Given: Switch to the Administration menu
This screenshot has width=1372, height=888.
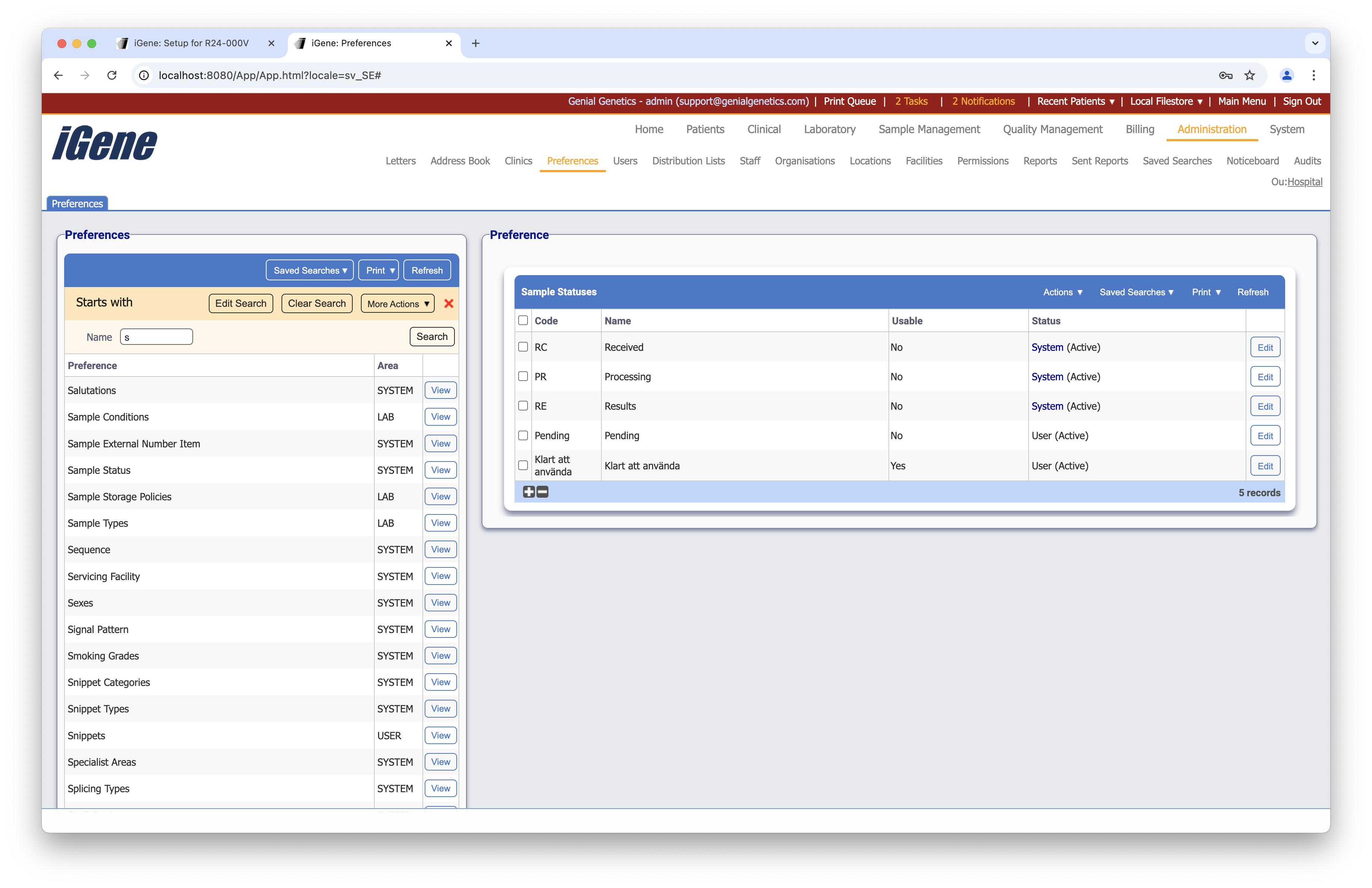Looking at the screenshot, I should [x=1211, y=129].
